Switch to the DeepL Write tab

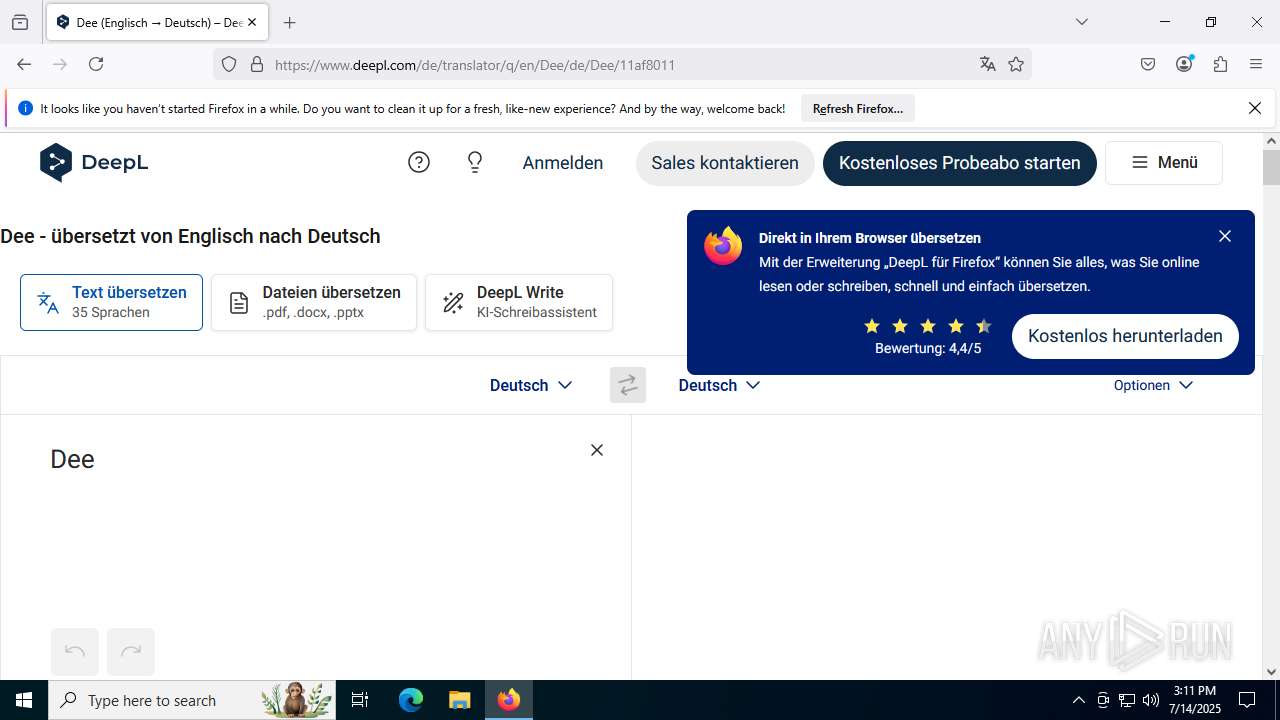pos(519,302)
